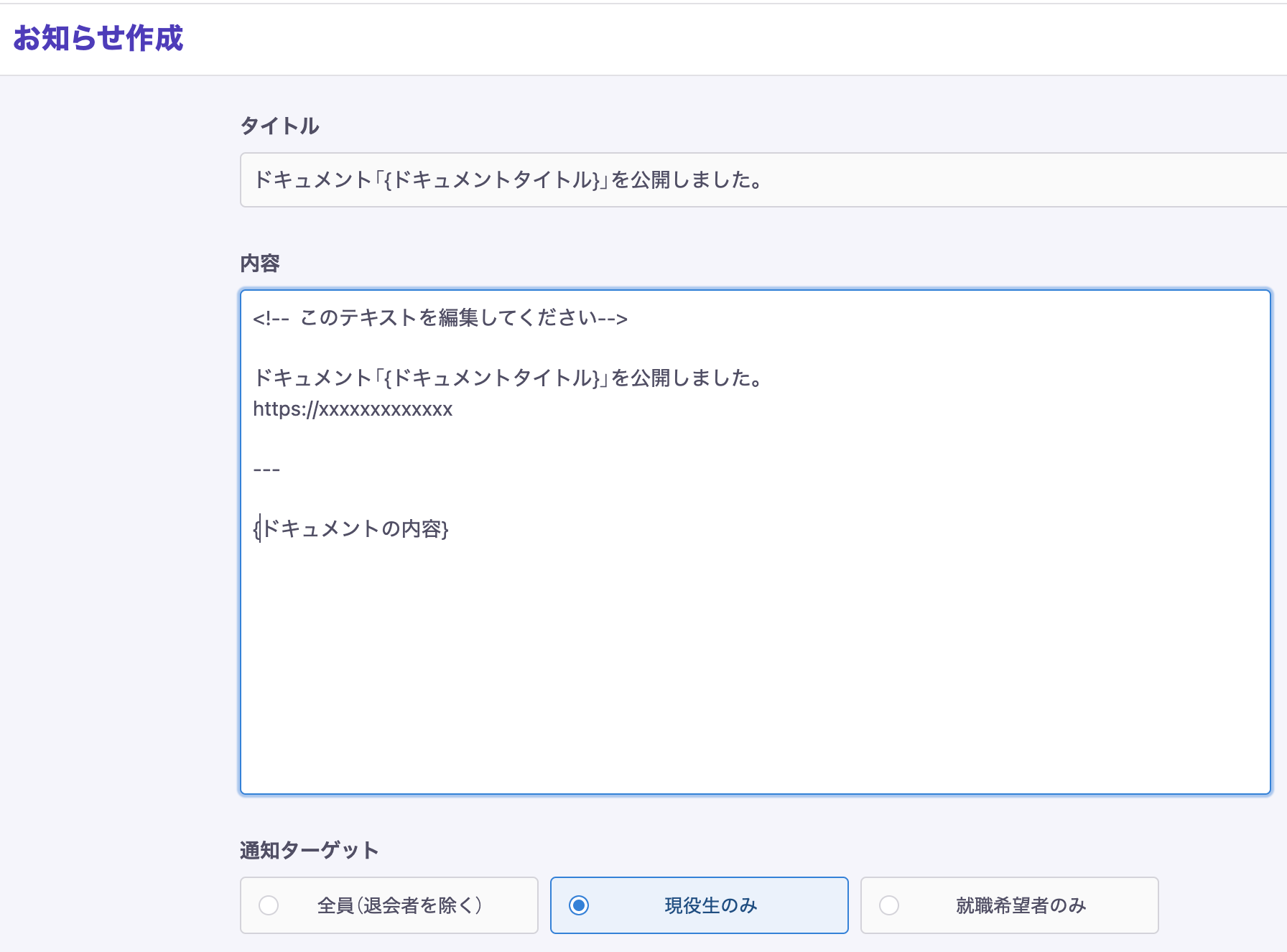1287x952 pixels.
Task: Click the --- separator line in the textarea
Action: point(266,469)
